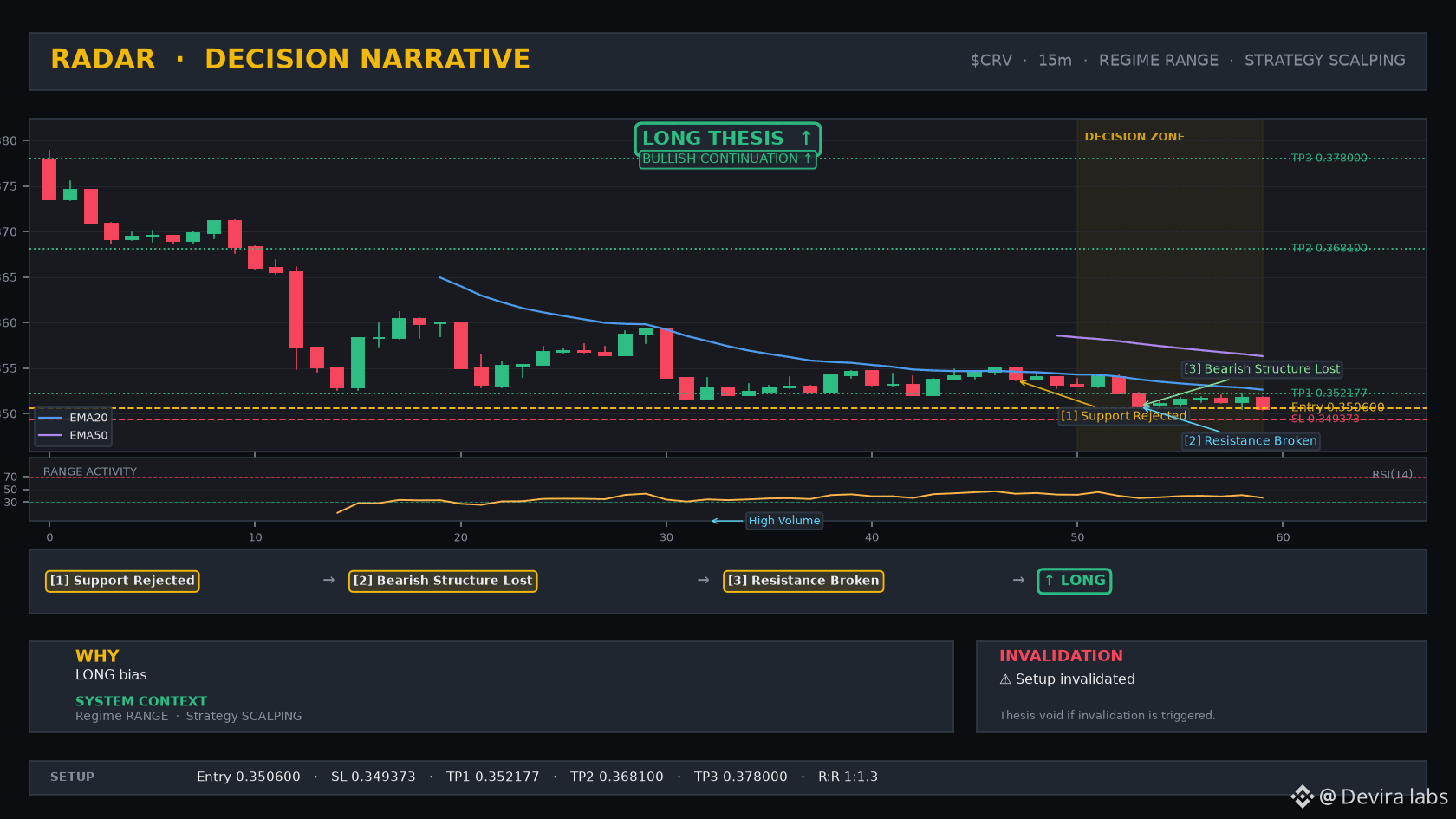Click the TP3 0.378000 level label
The image size is (1456, 819).
1329,158
